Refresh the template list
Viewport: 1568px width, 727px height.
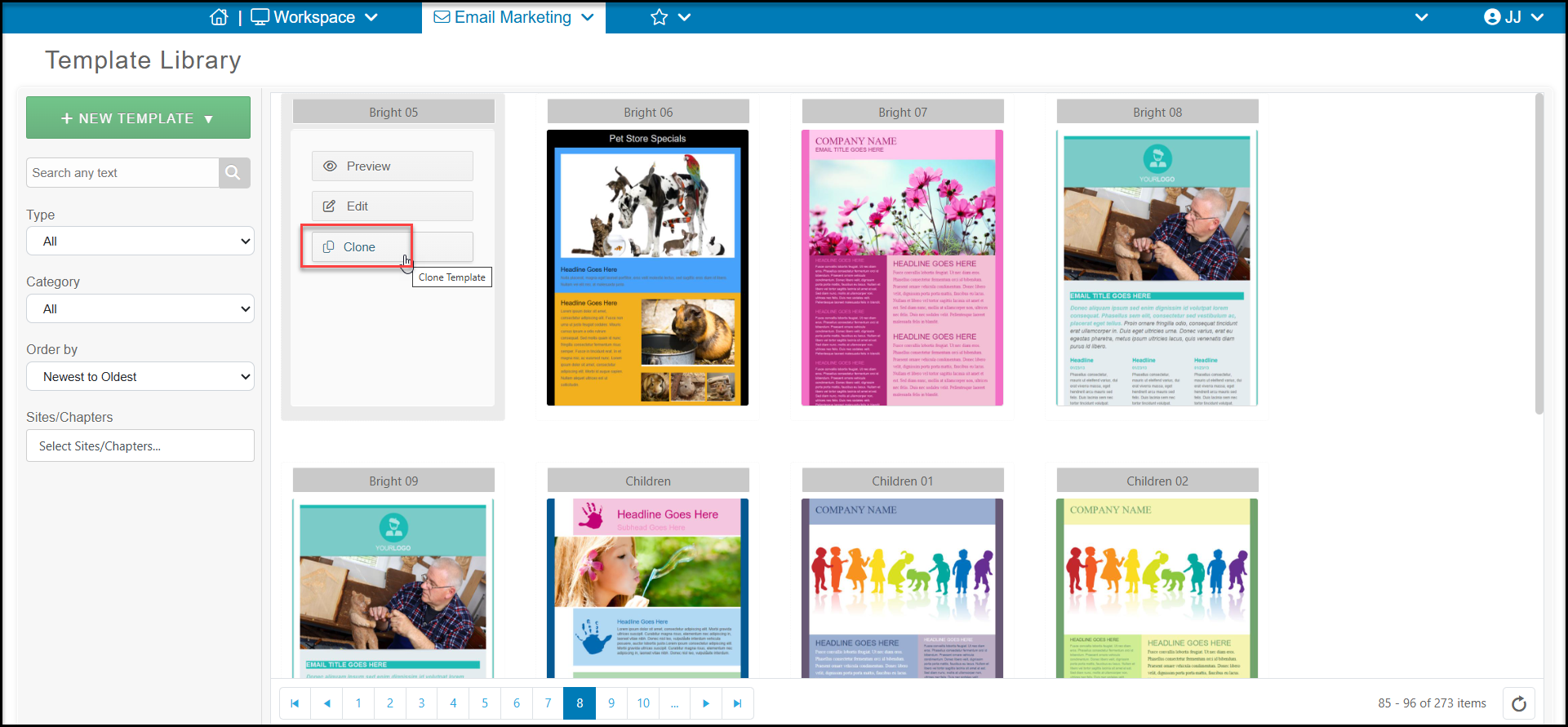(1519, 703)
